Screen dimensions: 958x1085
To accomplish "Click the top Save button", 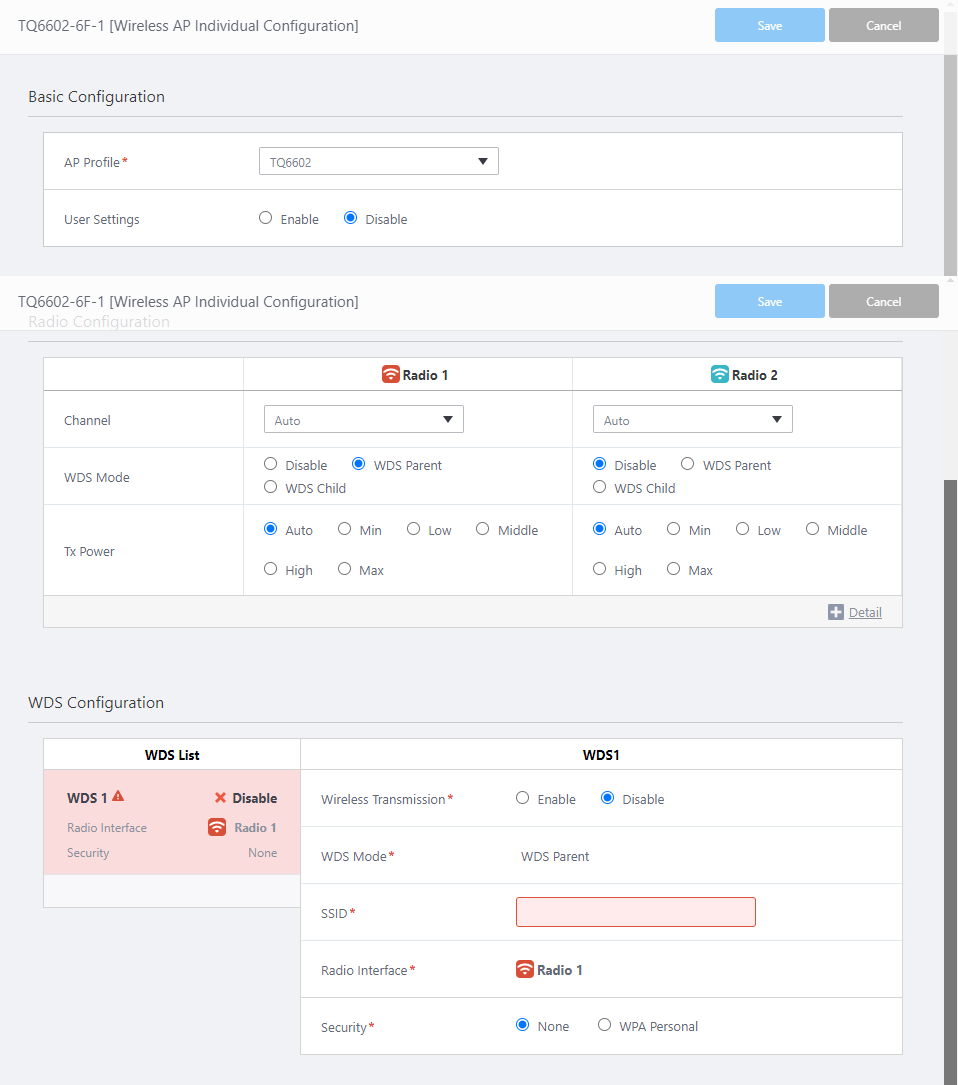I will [x=770, y=25].
